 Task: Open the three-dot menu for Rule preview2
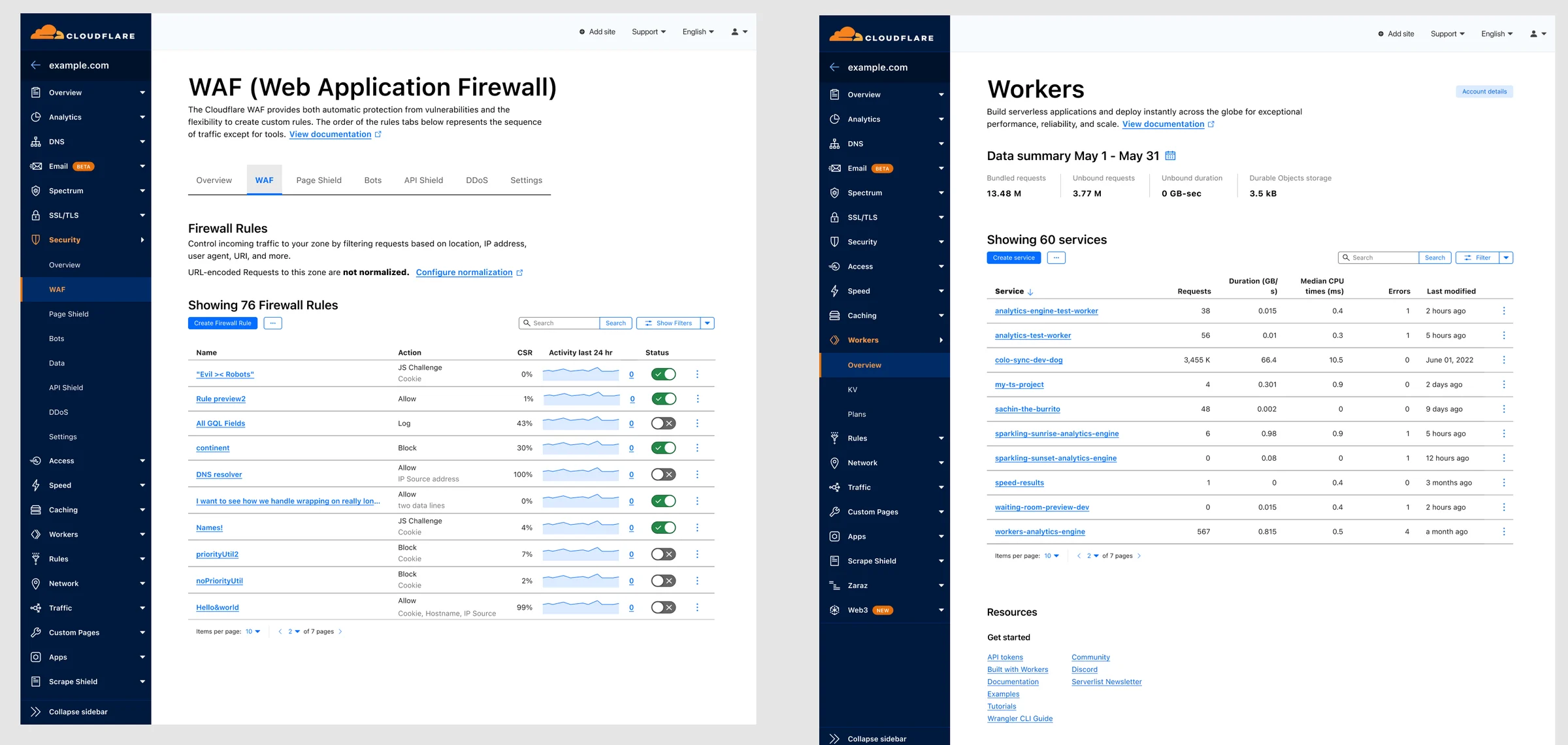coord(697,399)
